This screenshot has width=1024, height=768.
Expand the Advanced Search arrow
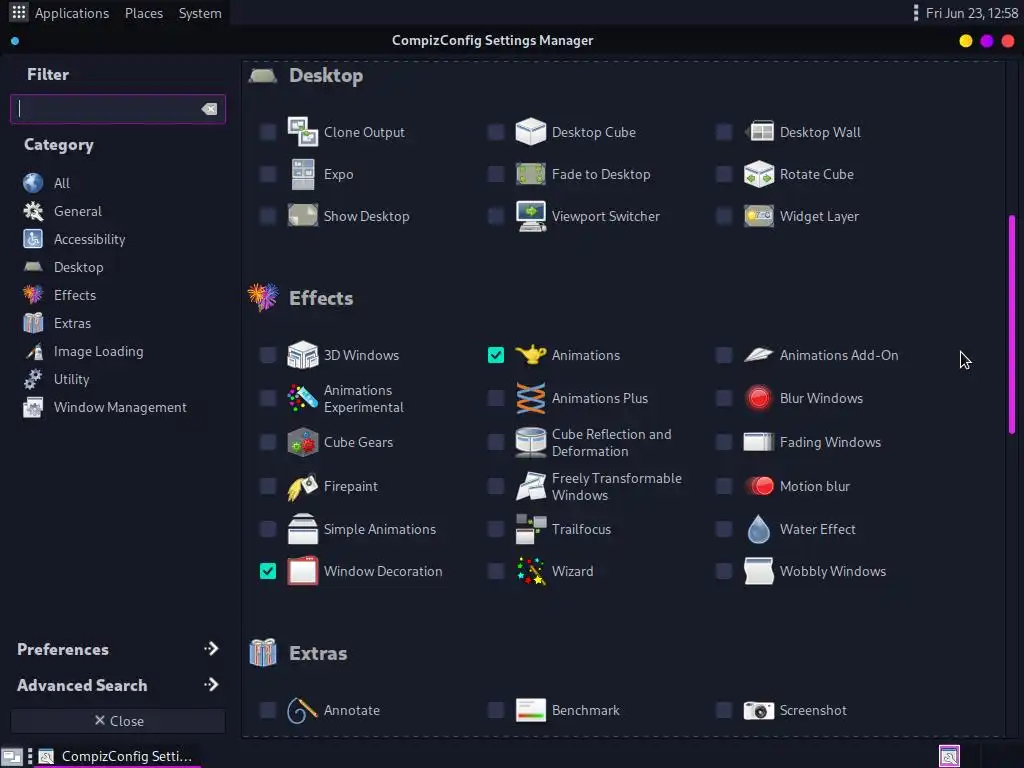211,685
